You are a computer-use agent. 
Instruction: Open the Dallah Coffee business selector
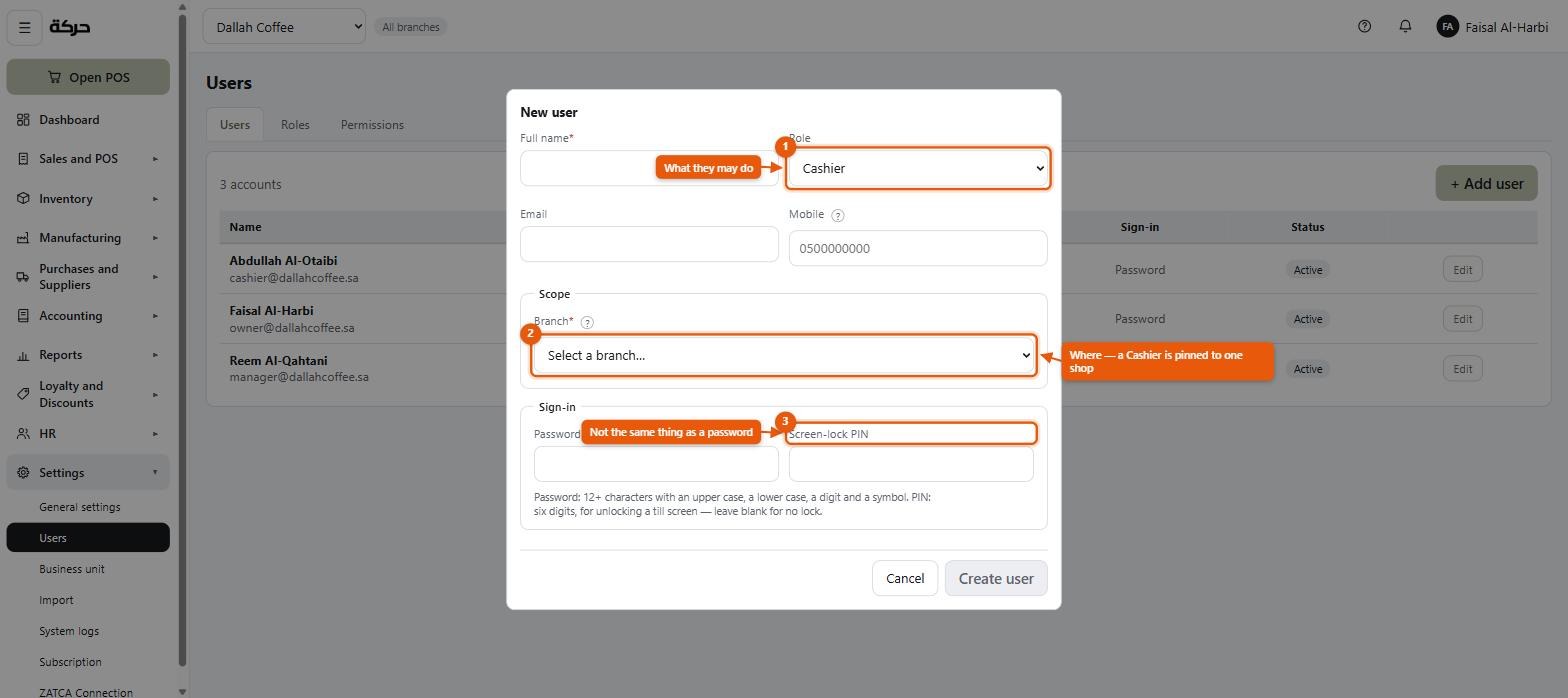click(284, 27)
